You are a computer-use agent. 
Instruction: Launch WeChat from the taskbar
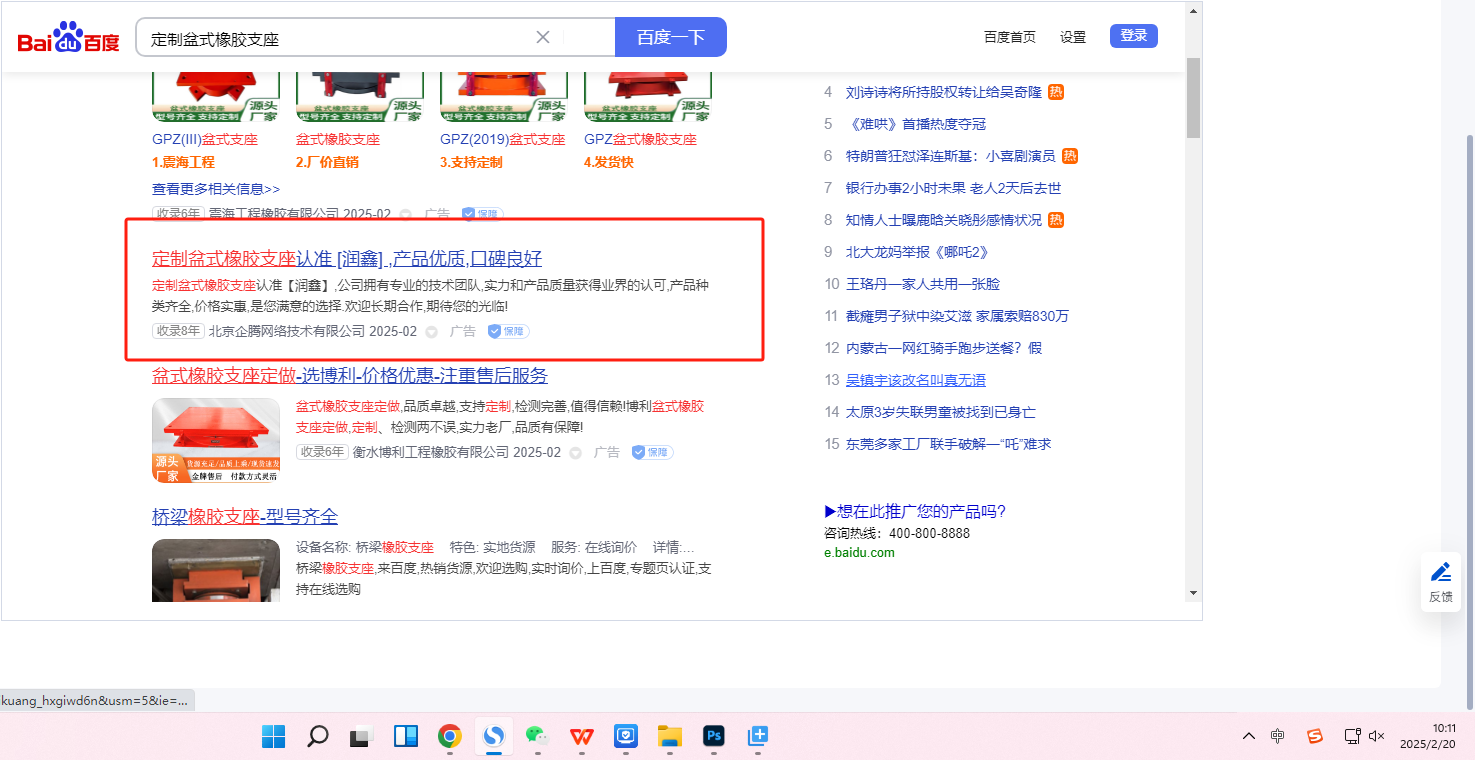click(x=538, y=737)
